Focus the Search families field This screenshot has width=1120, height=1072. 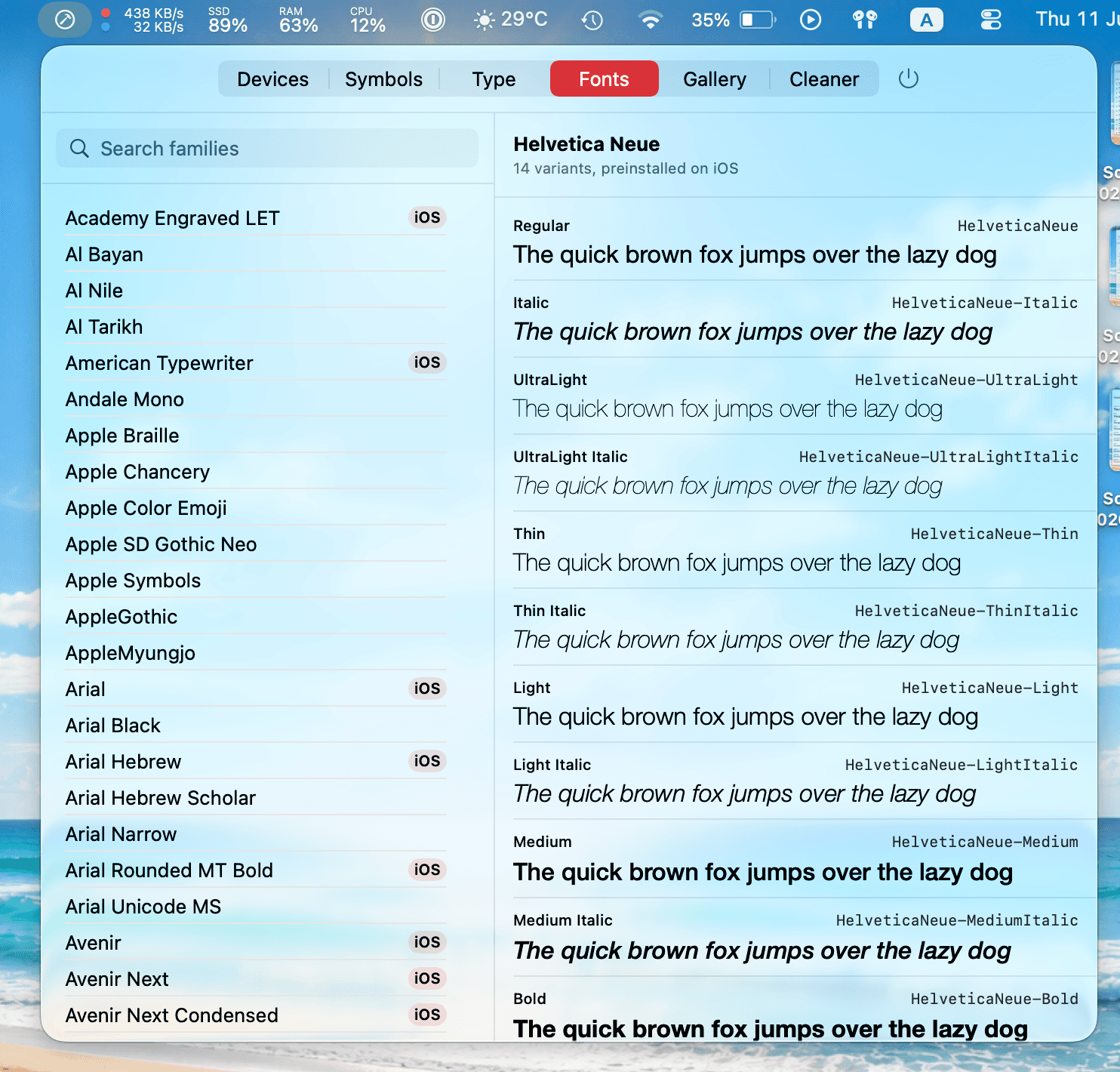coord(267,149)
